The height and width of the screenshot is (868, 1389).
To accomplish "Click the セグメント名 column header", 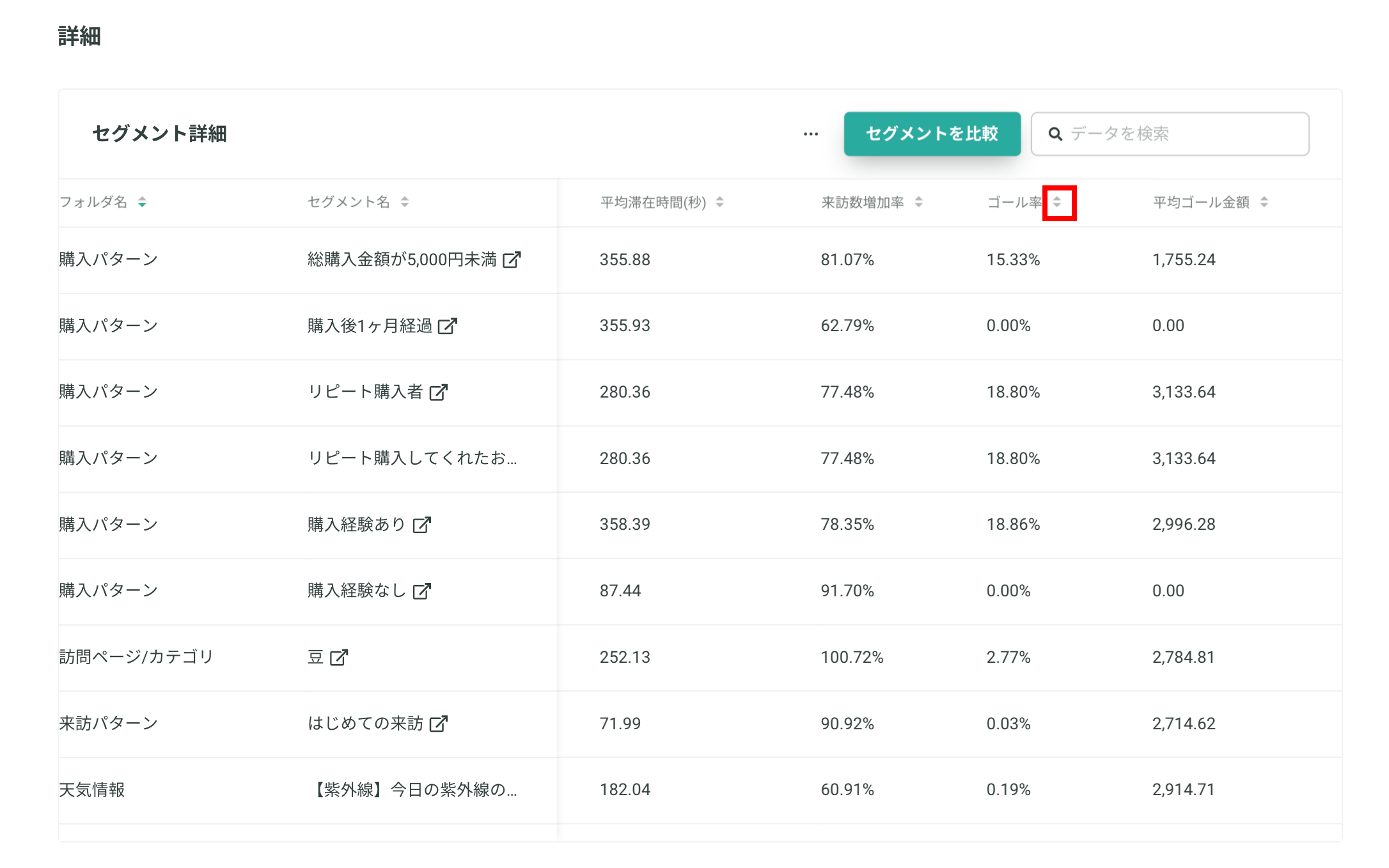I will (349, 202).
